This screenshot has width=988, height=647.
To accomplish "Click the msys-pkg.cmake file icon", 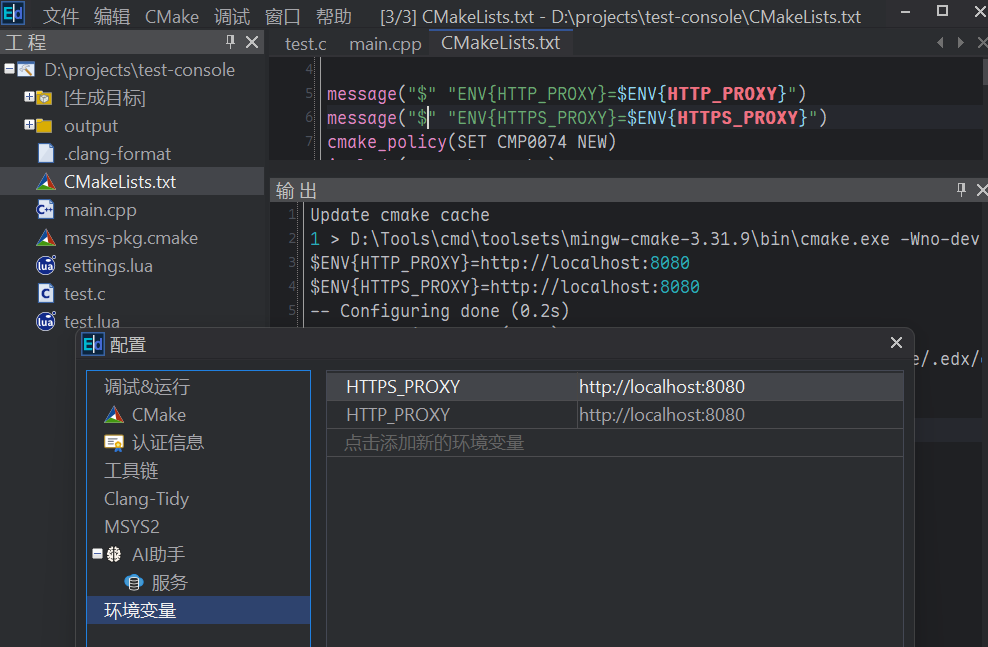I will click(45, 238).
